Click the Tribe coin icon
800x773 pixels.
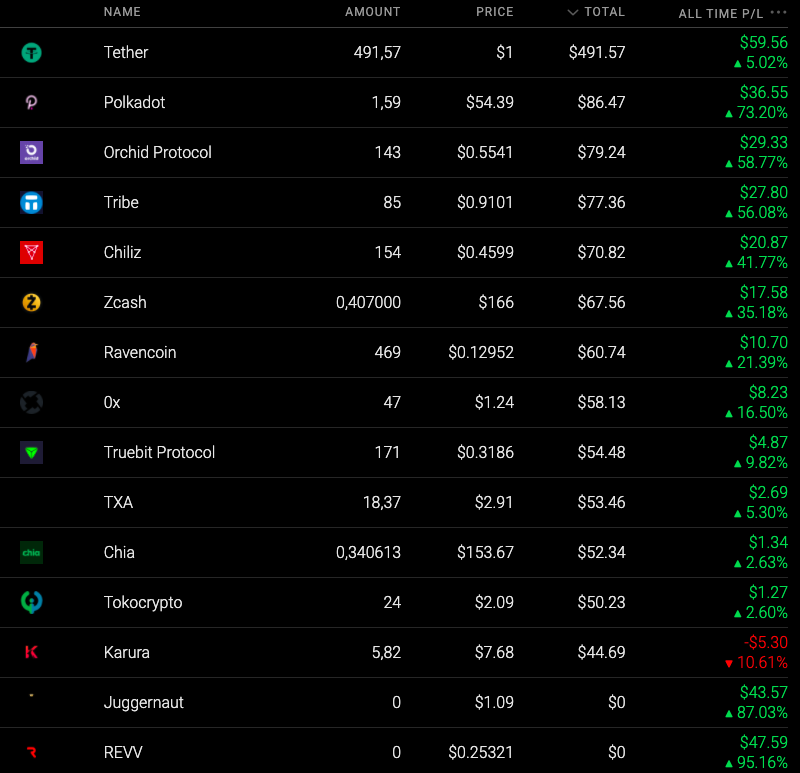coord(31,203)
